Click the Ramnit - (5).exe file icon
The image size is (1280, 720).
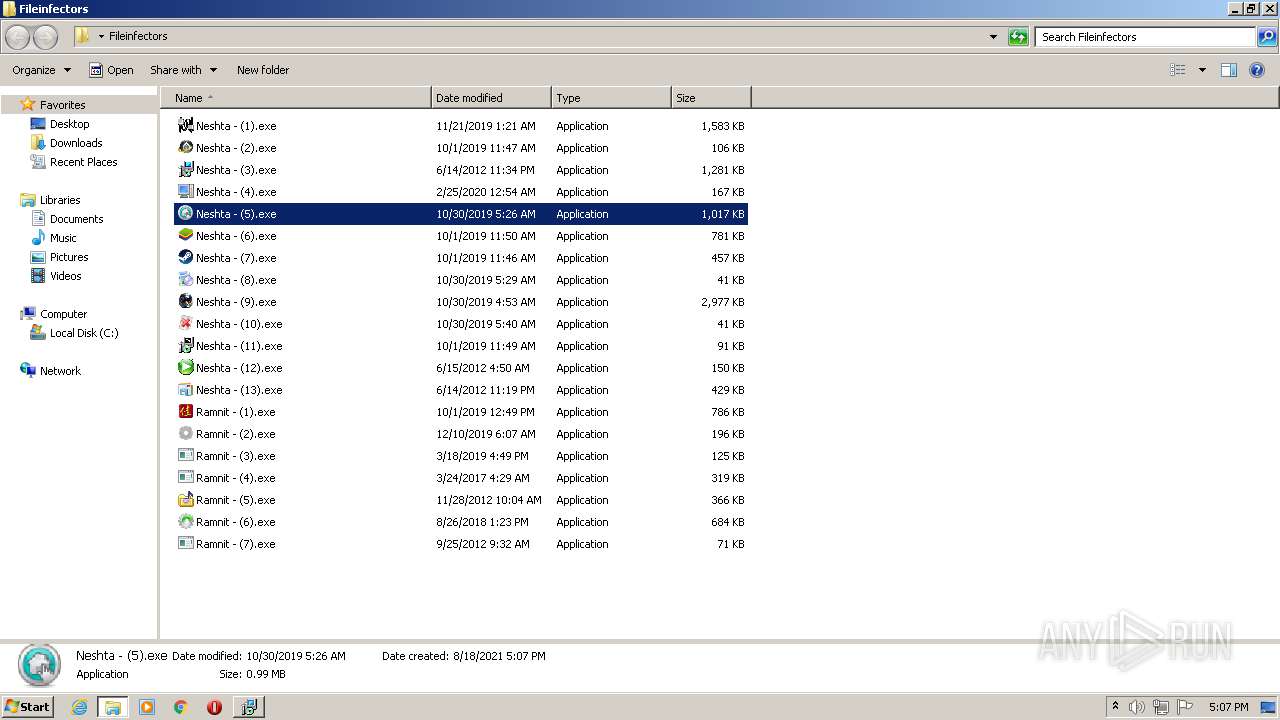[185, 500]
